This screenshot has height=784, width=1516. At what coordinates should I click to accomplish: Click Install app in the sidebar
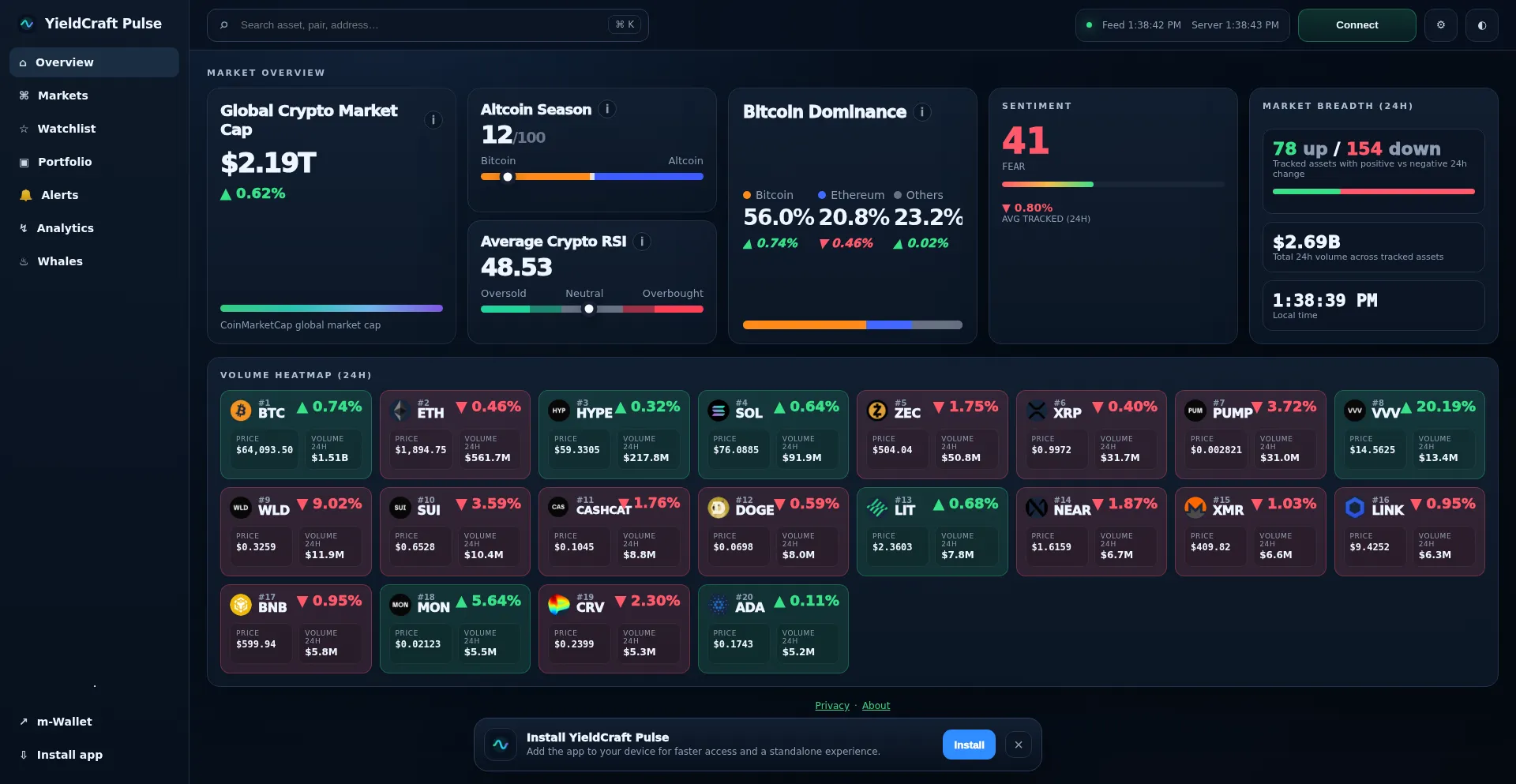pos(94,755)
